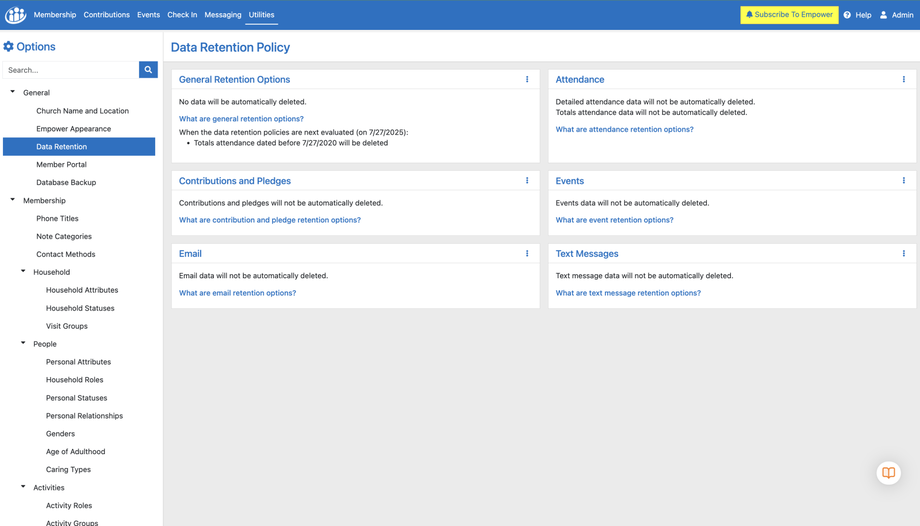Select Database Backup in sidebar

(x=66, y=182)
